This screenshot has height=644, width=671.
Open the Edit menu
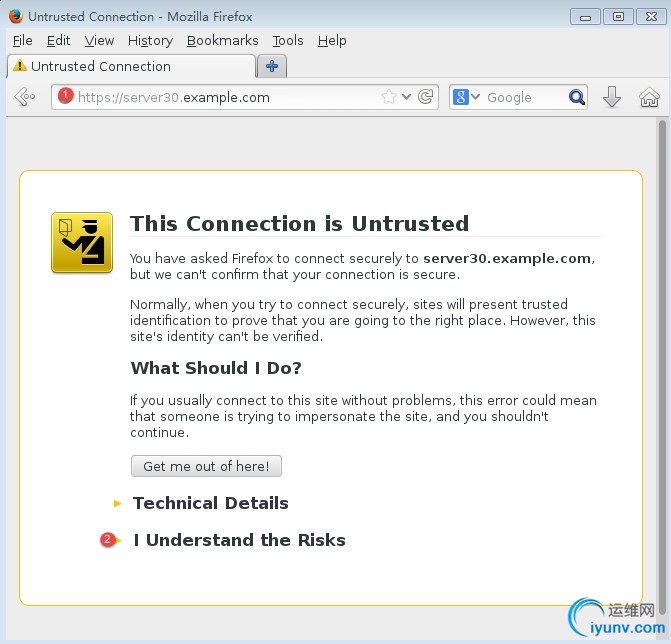click(58, 41)
